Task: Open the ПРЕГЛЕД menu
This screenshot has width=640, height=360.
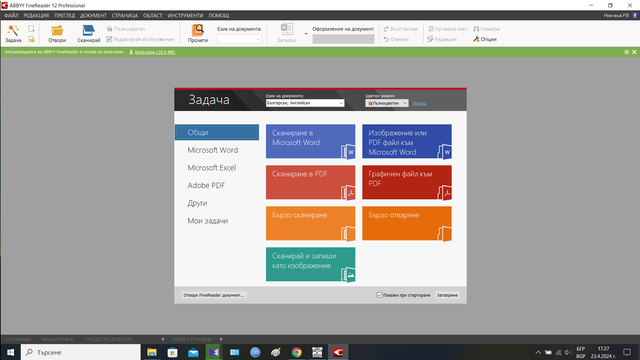Action: tap(64, 16)
